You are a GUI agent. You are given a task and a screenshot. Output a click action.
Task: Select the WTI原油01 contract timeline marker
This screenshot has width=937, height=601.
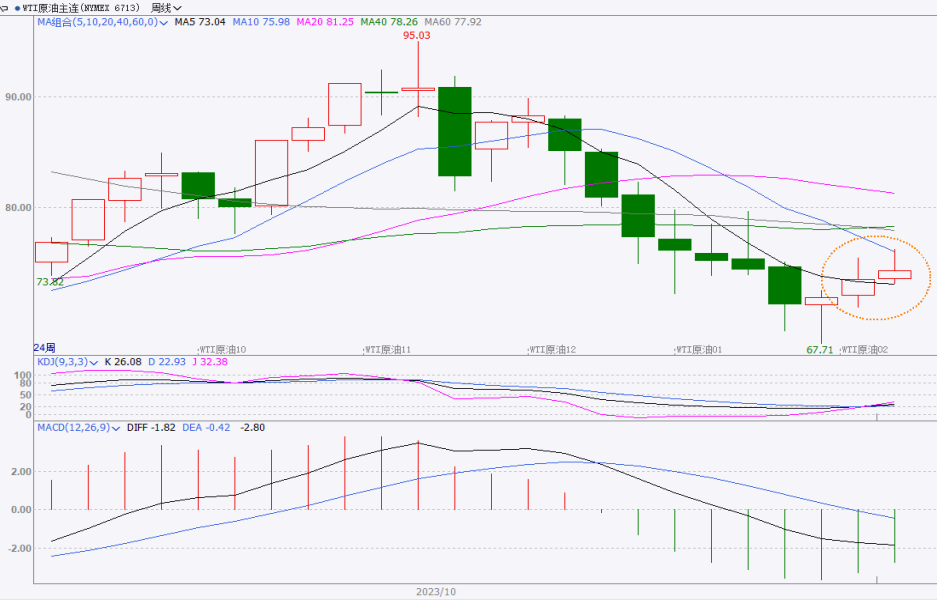click(x=705, y=349)
